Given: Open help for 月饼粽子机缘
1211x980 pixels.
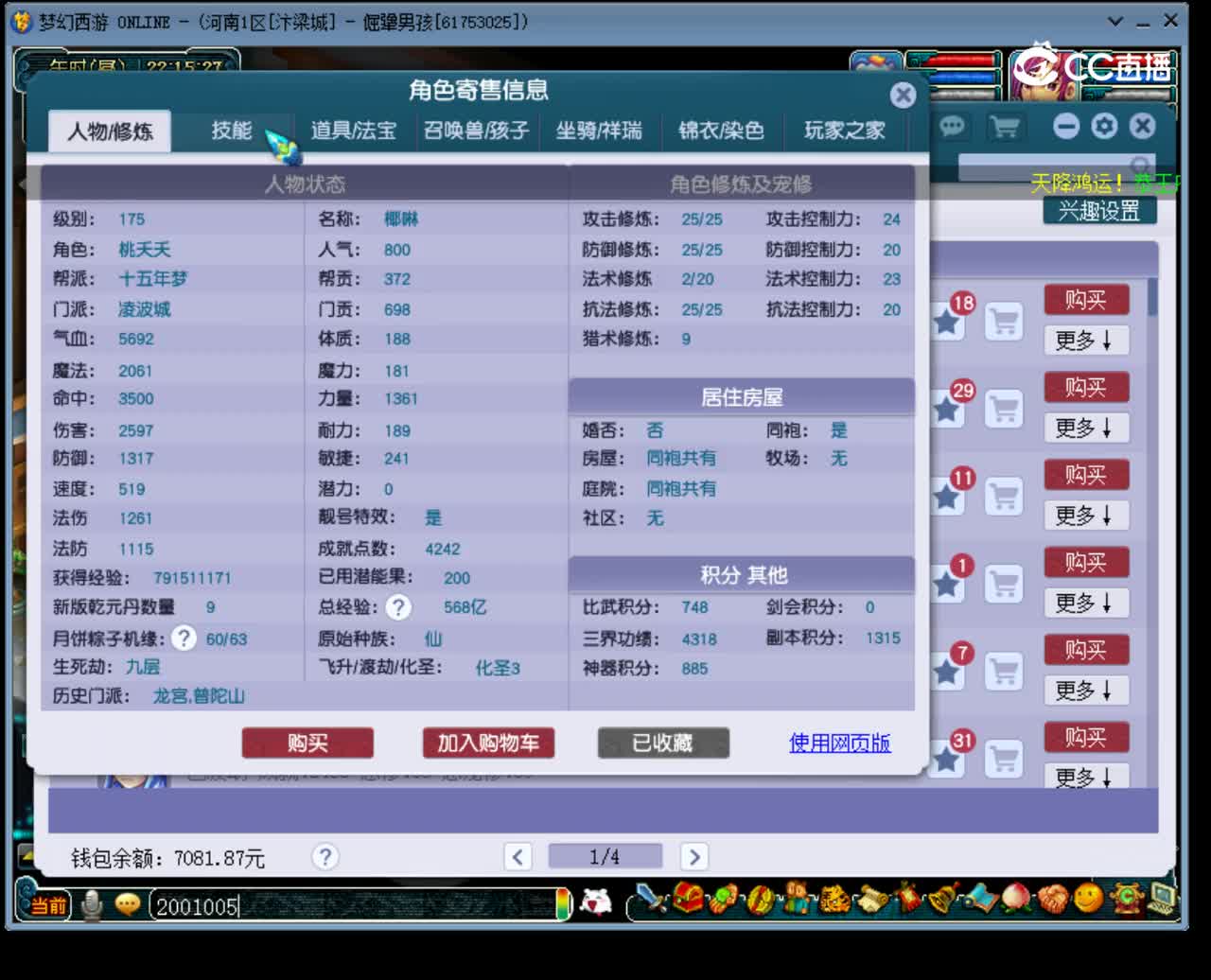Looking at the screenshot, I should [184, 639].
